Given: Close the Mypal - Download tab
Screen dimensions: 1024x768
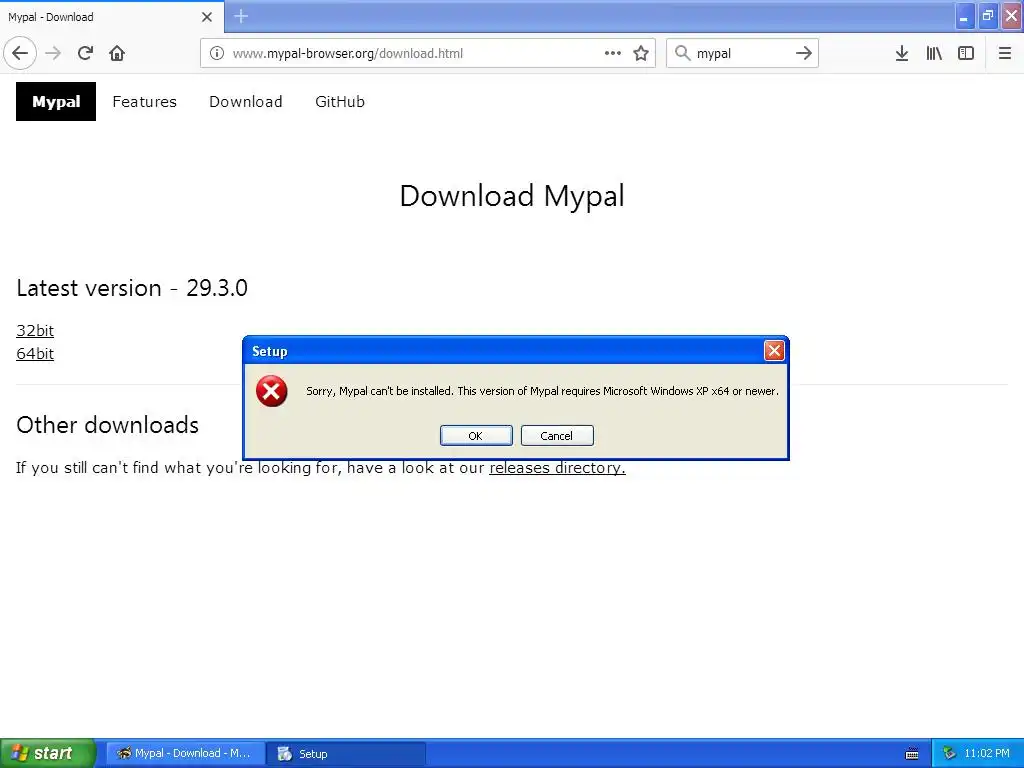Looking at the screenshot, I should click(207, 17).
